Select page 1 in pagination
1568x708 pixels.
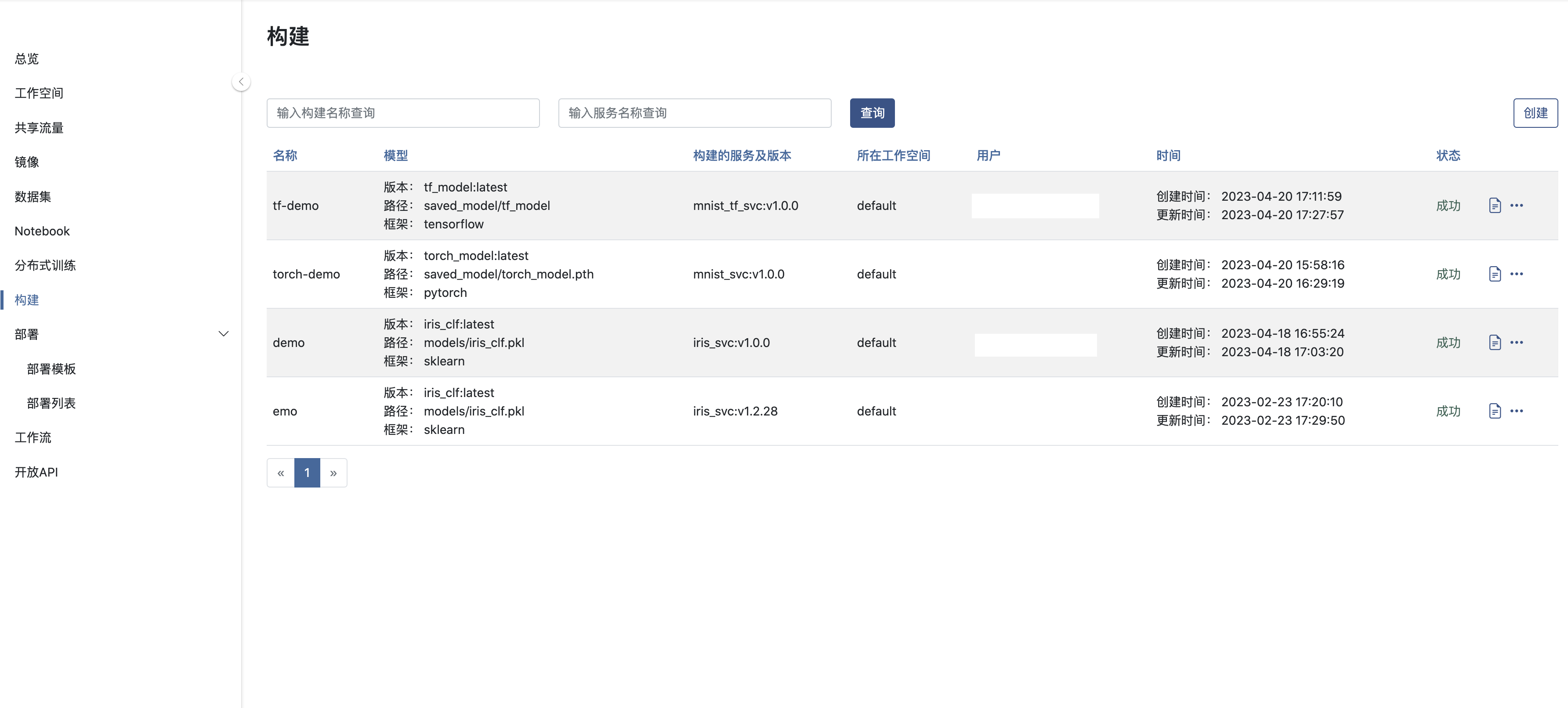point(307,473)
